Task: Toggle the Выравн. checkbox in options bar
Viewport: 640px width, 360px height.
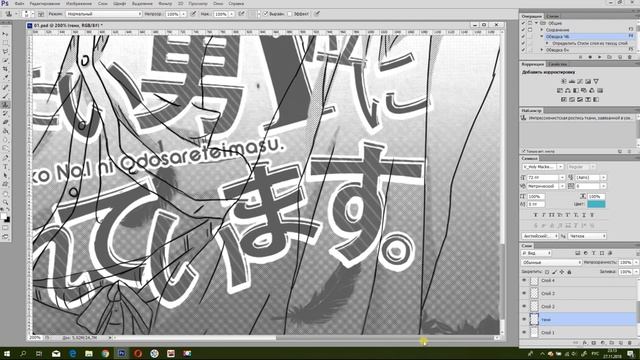Action: click(x=266, y=14)
